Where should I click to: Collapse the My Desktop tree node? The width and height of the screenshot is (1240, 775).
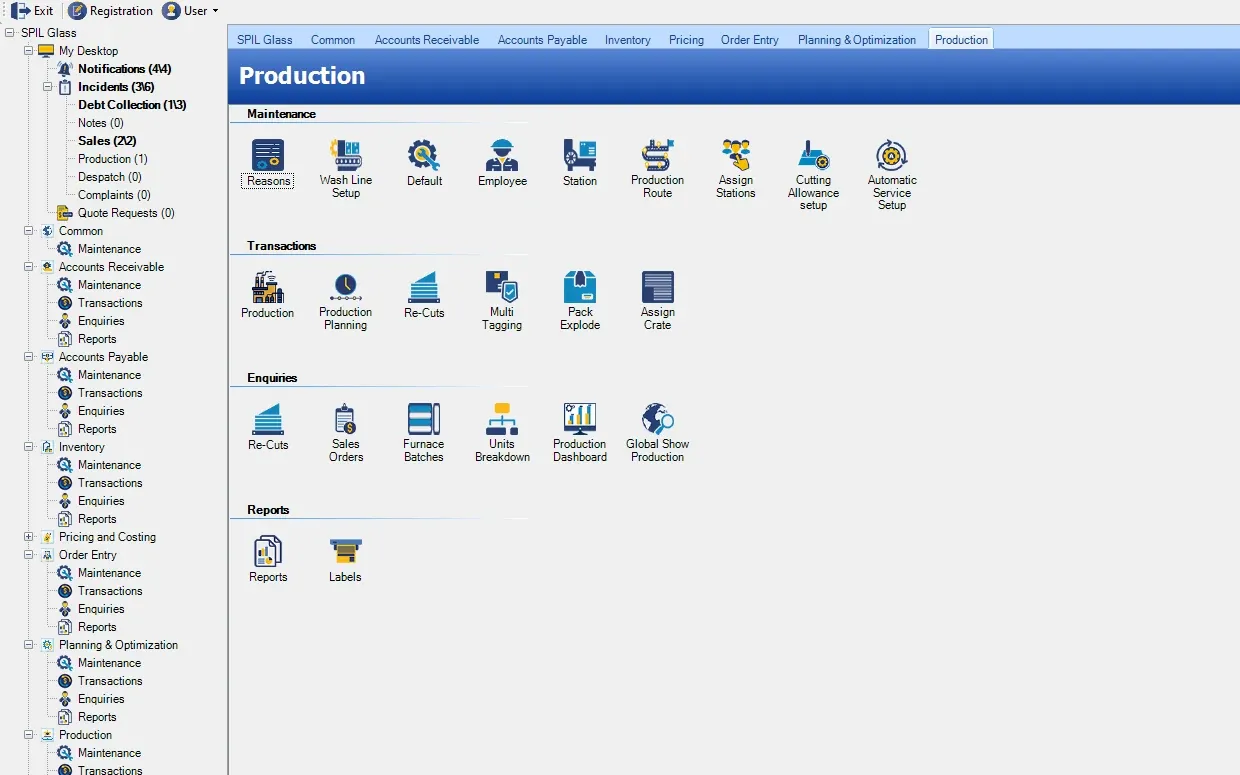[x=29, y=51]
